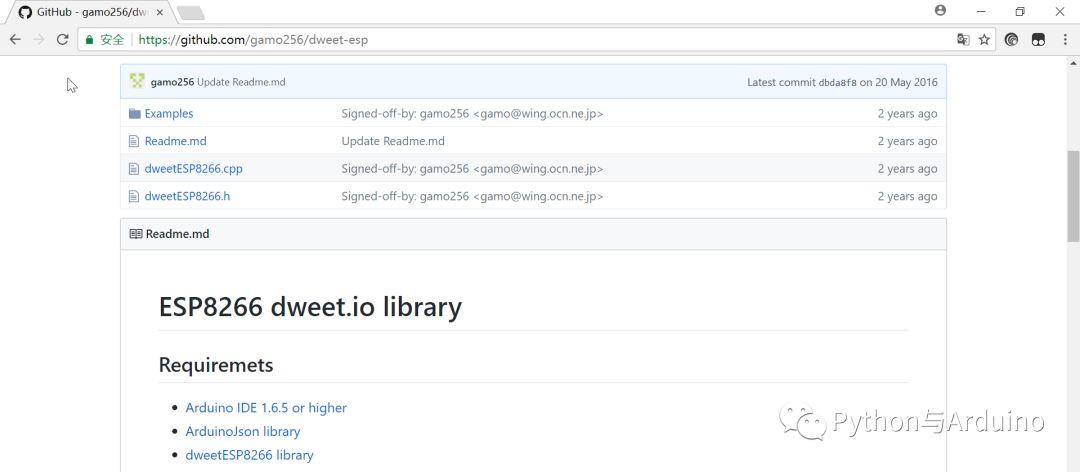The width and height of the screenshot is (1080, 472).
Task: Click the Readme.md file icon in list
Action: [x=134, y=141]
